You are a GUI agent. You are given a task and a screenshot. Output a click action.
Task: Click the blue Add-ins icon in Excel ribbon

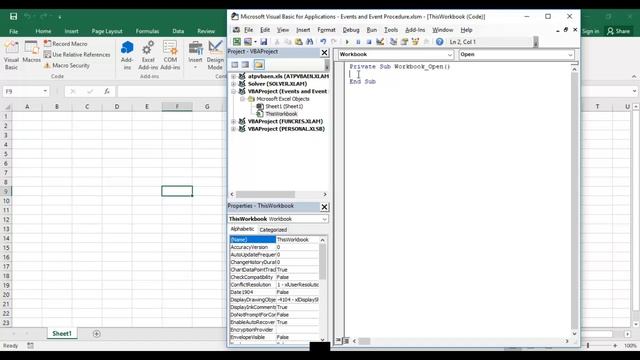coord(127,55)
